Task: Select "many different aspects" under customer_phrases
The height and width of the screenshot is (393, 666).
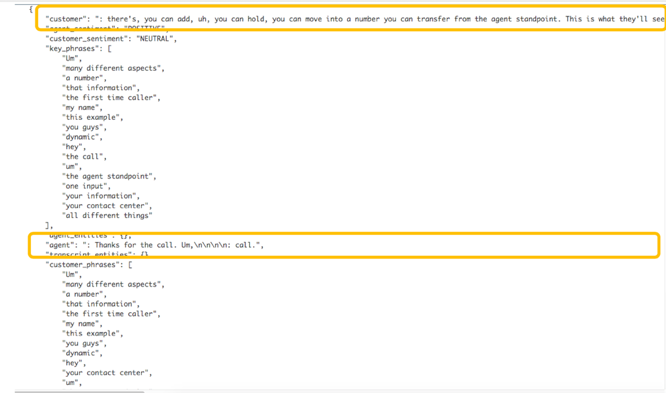Action: click(x=113, y=284)
